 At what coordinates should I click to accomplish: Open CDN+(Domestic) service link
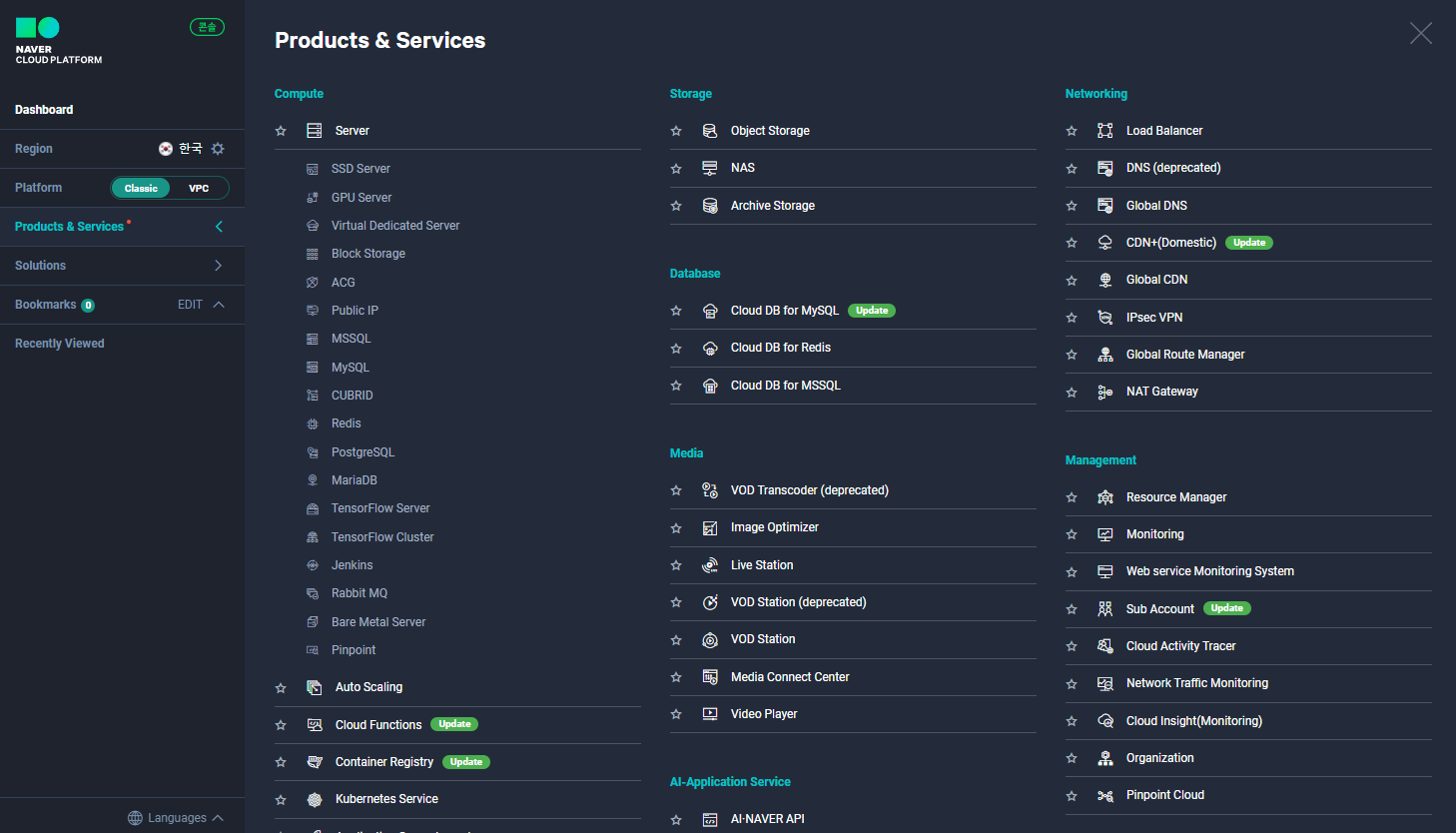(x=1171, y=243)
